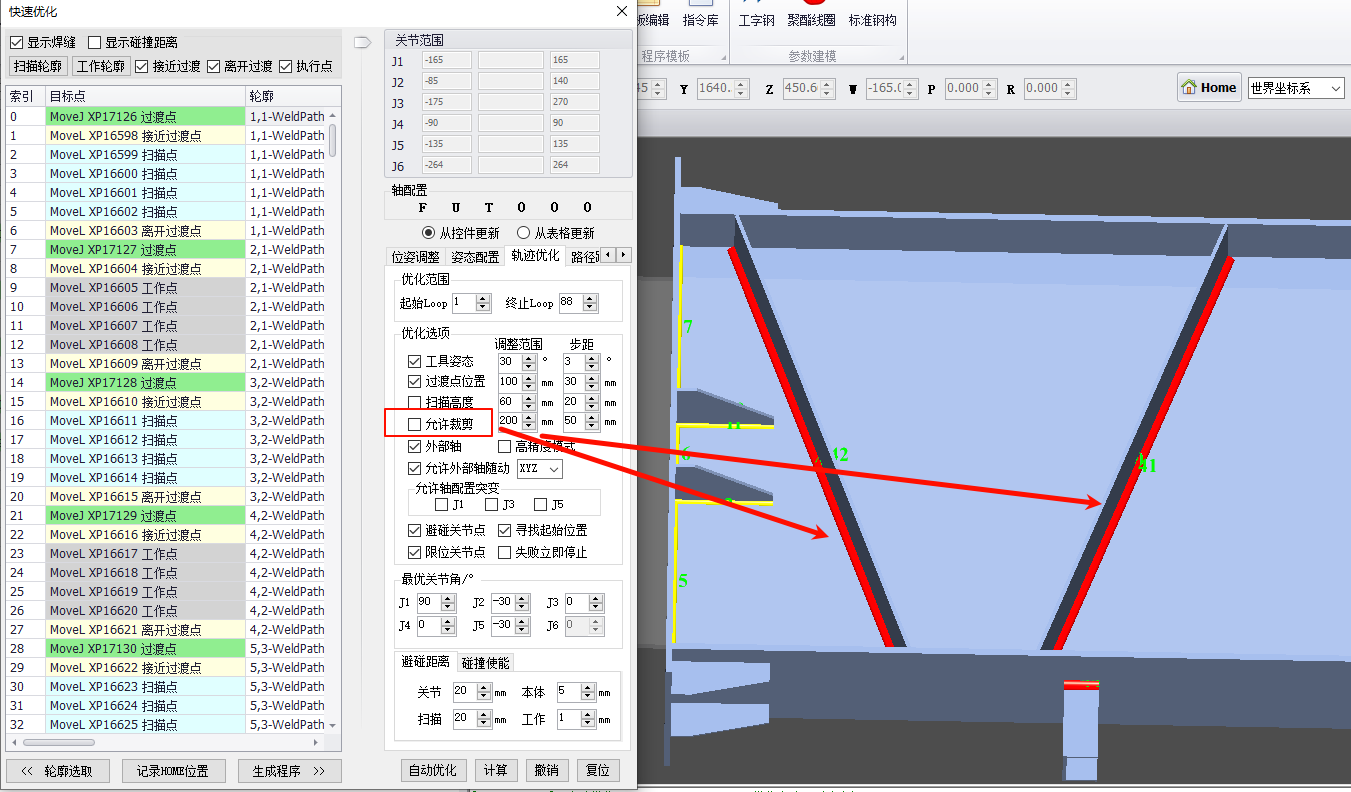
Task: Click the arrow tag icon beside 关节范围
Action: [362, 41]
